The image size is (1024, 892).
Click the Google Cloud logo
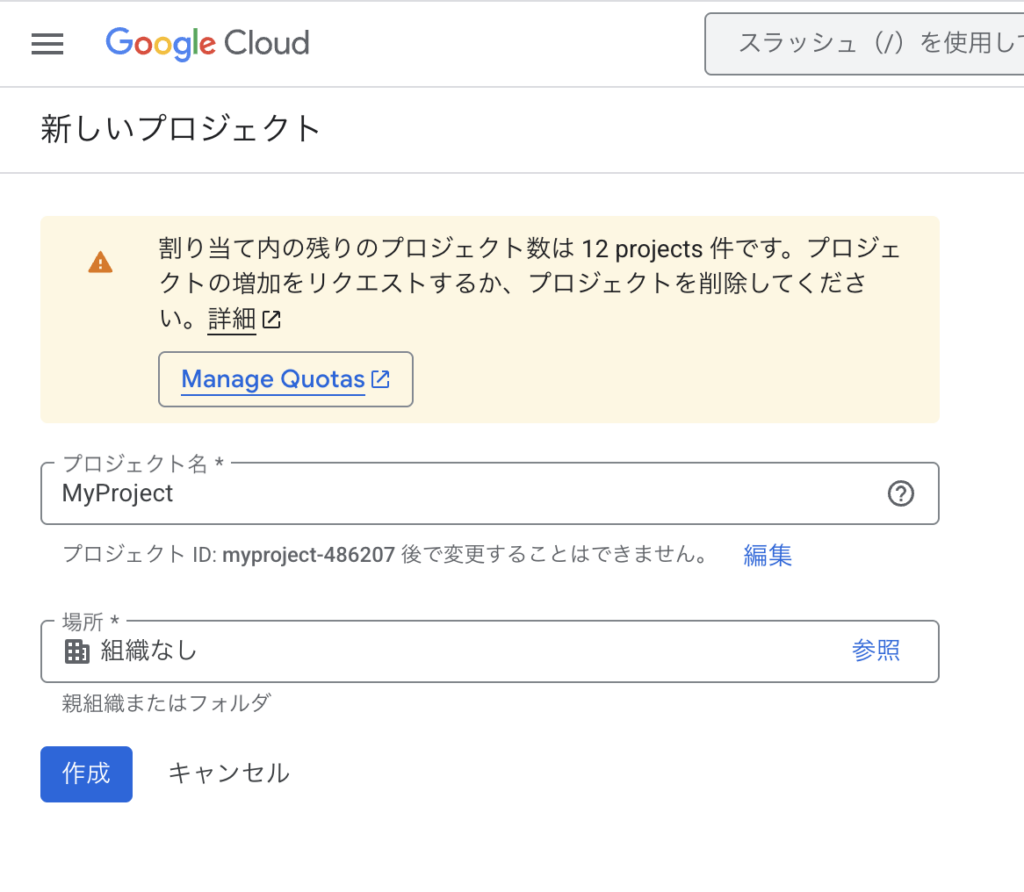click(207, 44)
